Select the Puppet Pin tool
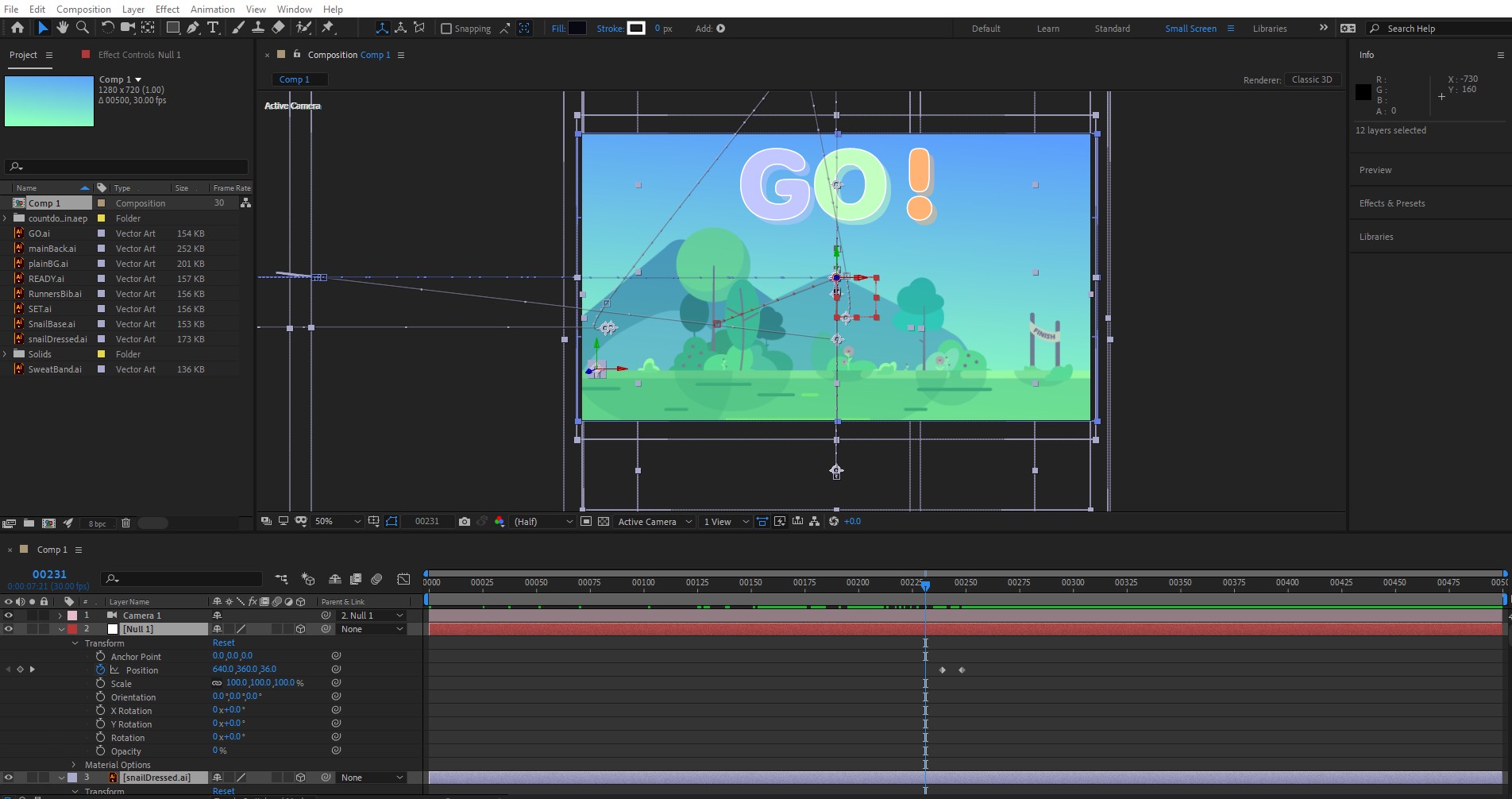 [x=328, y=28]
